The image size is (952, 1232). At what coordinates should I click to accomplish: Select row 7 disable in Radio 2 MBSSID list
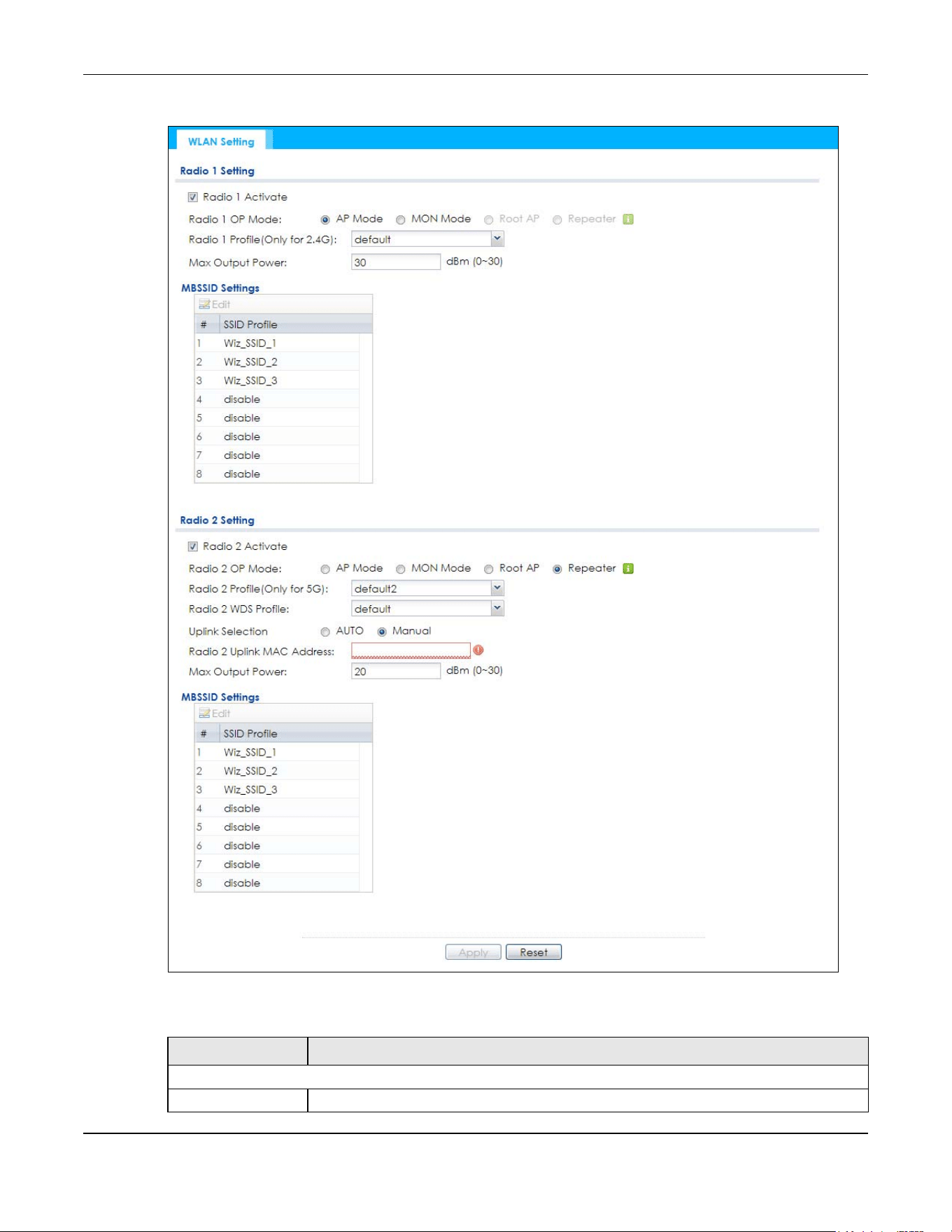[277, 865]
